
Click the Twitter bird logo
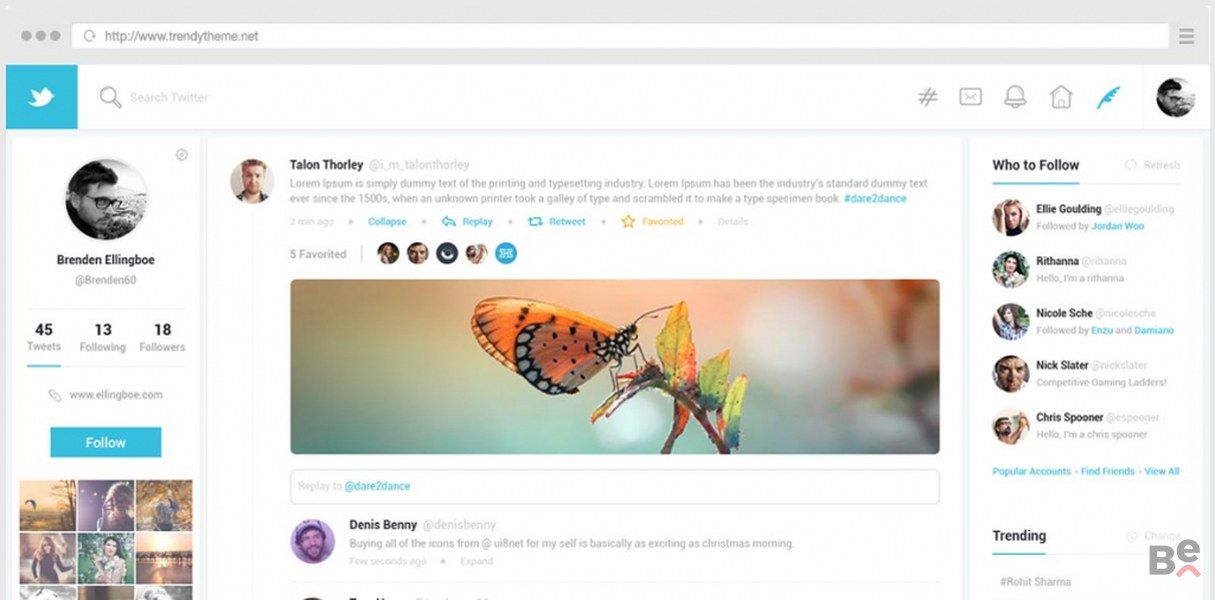(41, 97)
